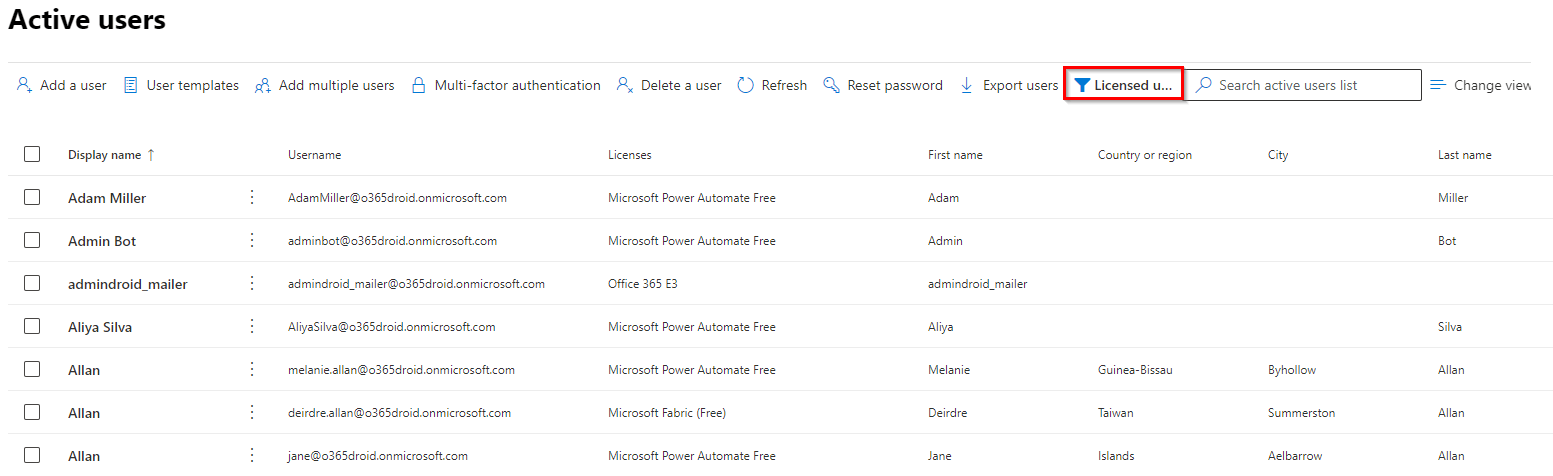Click the Licenses column header
This screenshot has height=476, width=1553.
[629, 155]
